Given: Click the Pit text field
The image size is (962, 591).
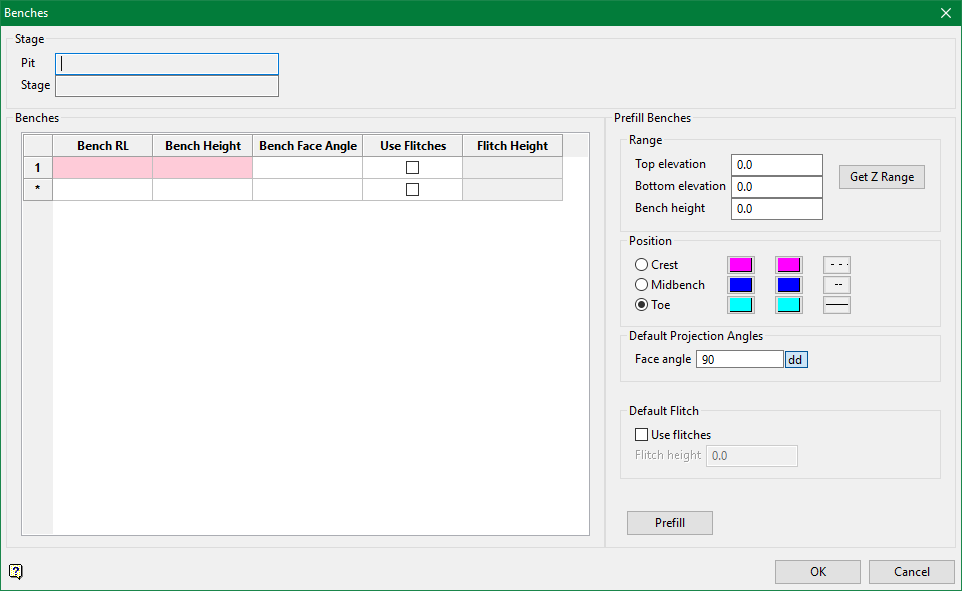Looking at the screenshot, I should click(167, 64).
